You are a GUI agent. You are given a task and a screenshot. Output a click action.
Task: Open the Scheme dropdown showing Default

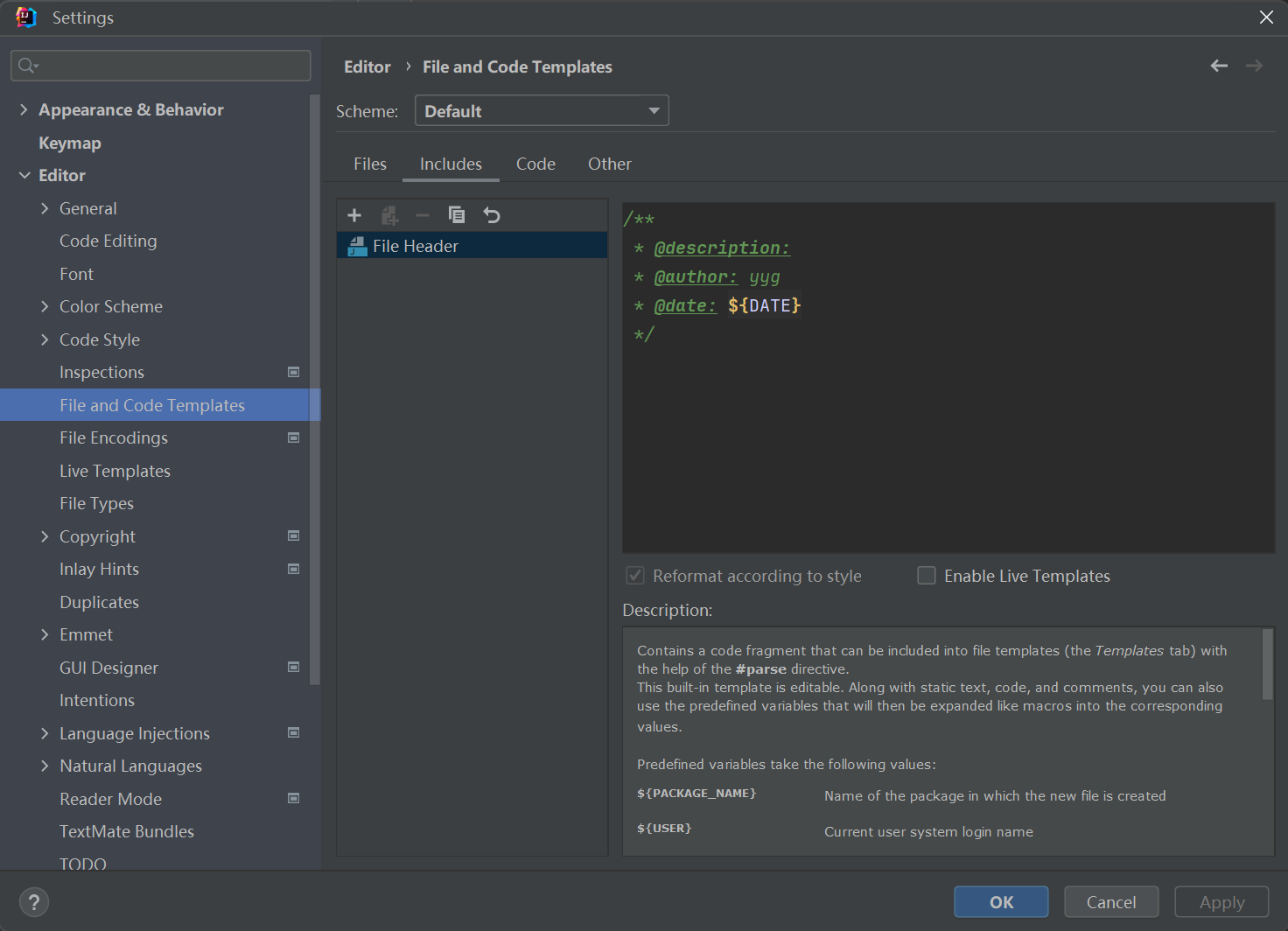(542, 110)
